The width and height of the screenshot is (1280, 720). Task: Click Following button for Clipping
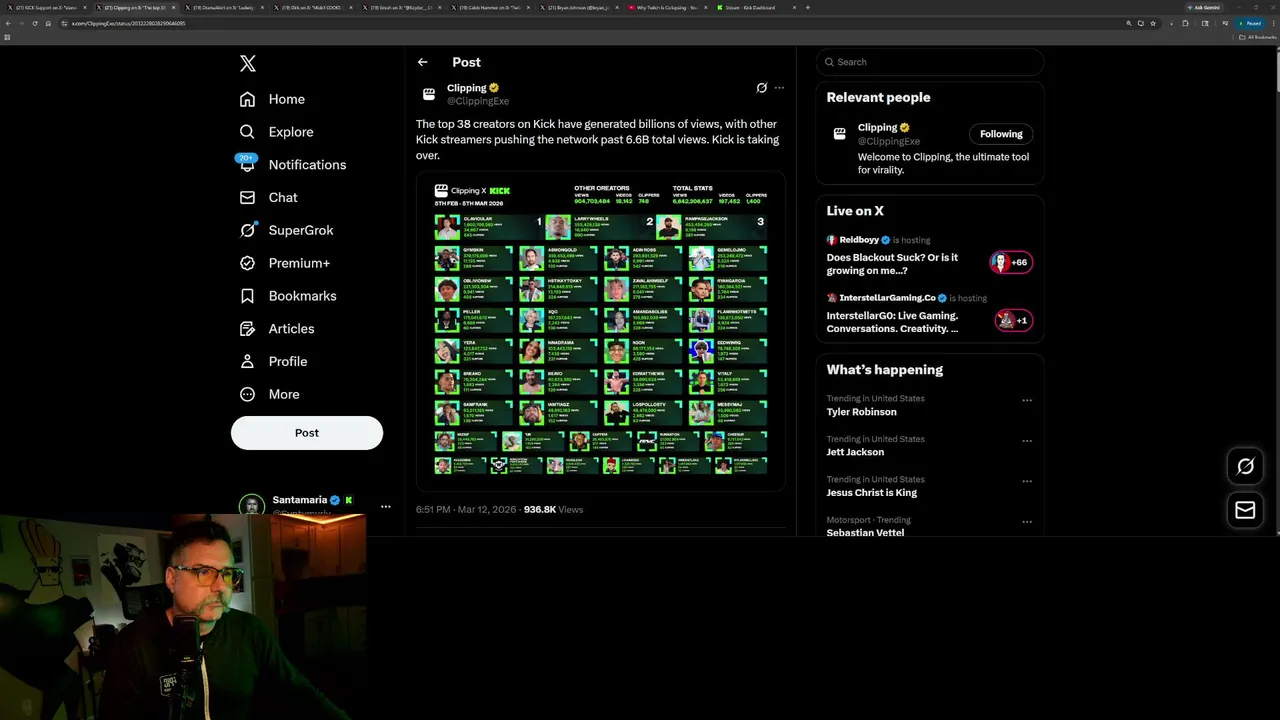(1001, 134)
